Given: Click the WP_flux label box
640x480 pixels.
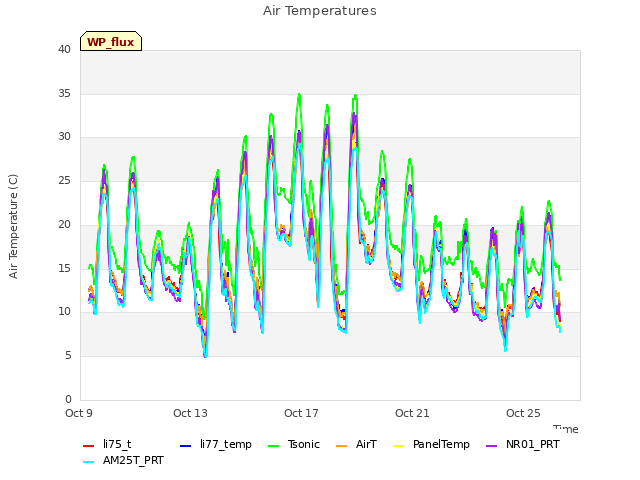Looking at the screenshot, I should click(111, 41).
